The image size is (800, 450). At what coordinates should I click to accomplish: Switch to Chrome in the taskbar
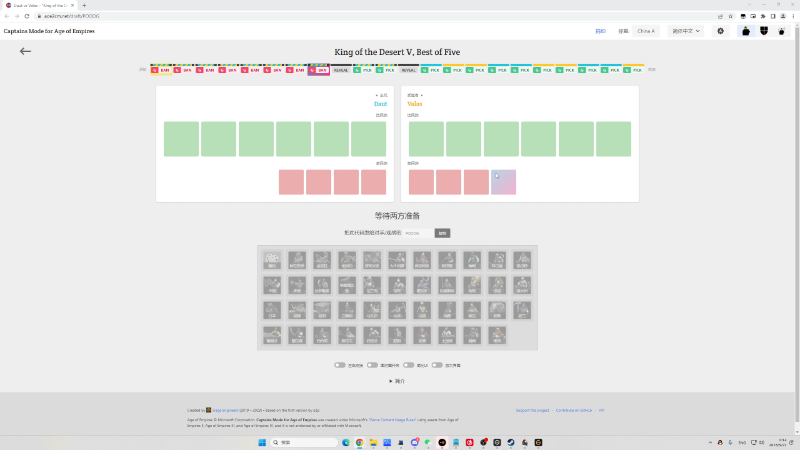click(x=360, y=442)
